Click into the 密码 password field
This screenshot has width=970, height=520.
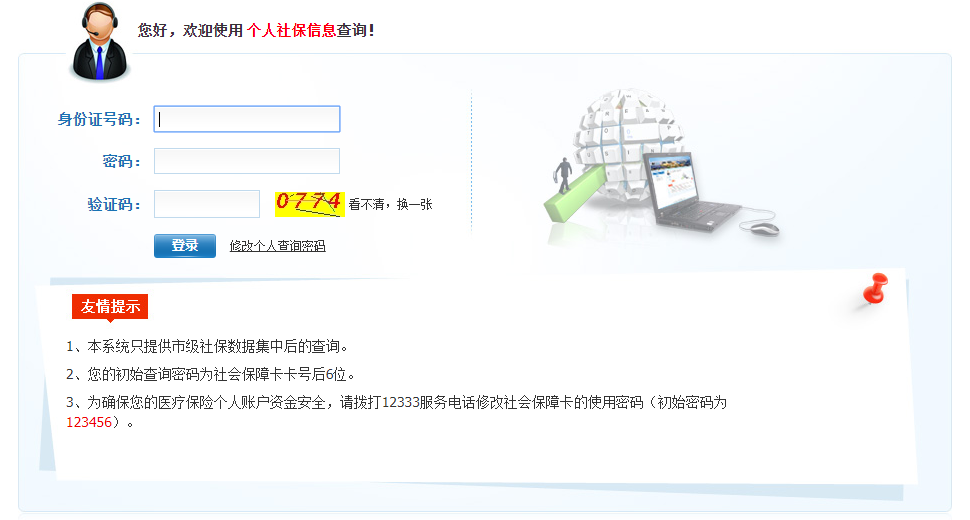(x=247, y=161)
